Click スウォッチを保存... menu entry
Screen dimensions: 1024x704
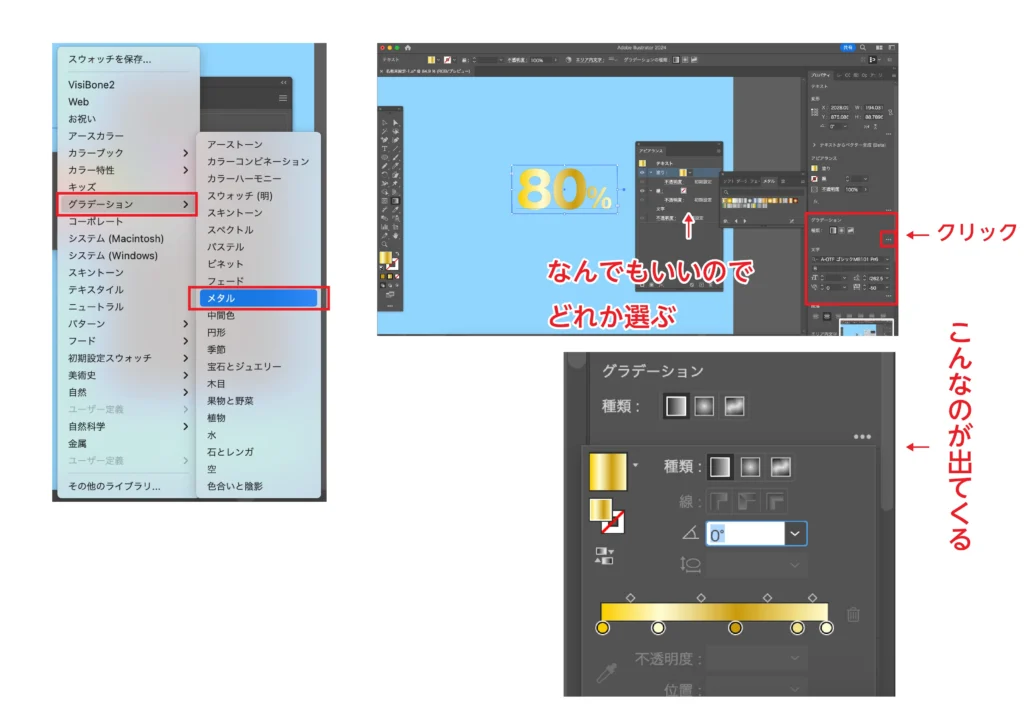coord(110,59)
